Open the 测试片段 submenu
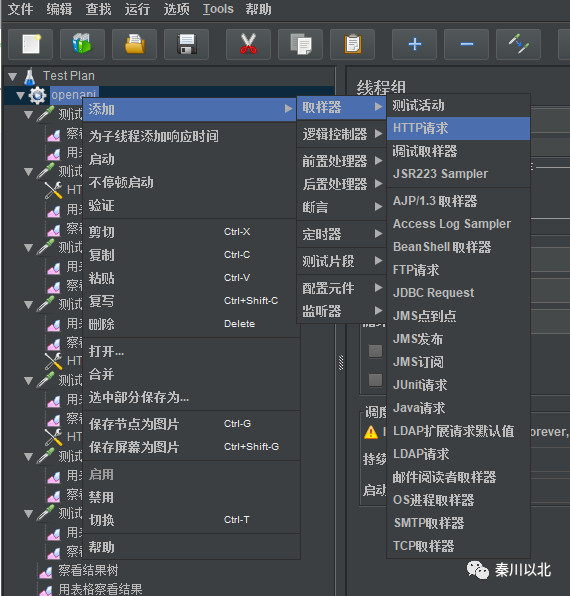This screenshot has width=570, height=596. click(x=341, y=261)
